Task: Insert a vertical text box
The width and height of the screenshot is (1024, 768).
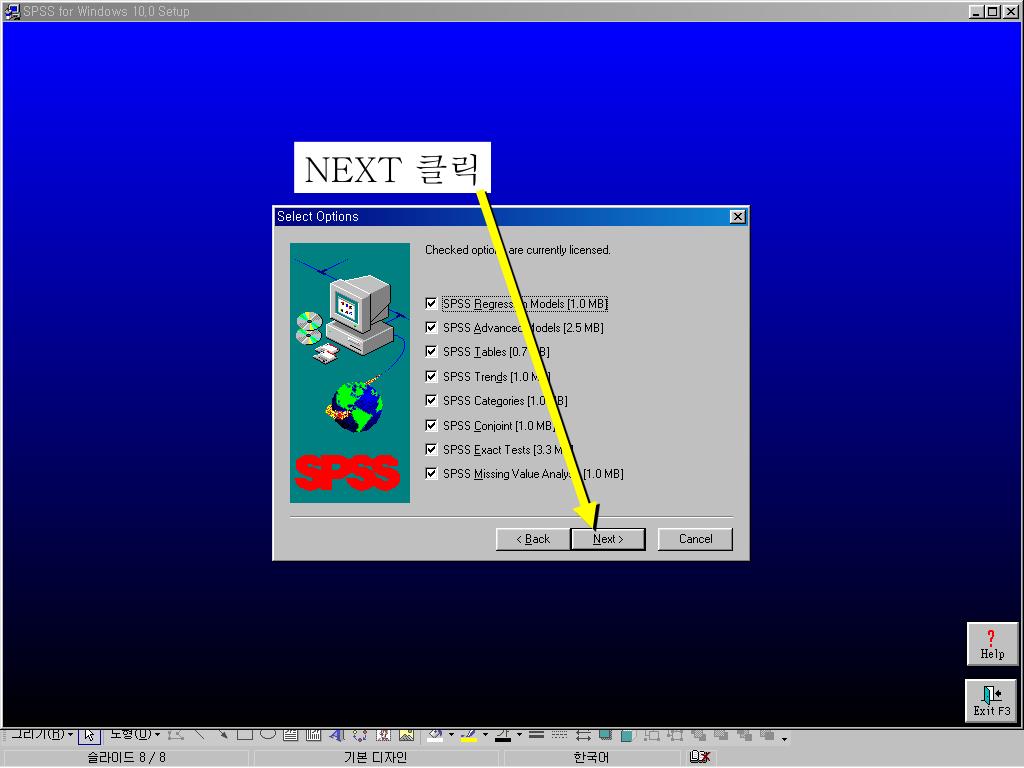Action: tap(313, 735)
